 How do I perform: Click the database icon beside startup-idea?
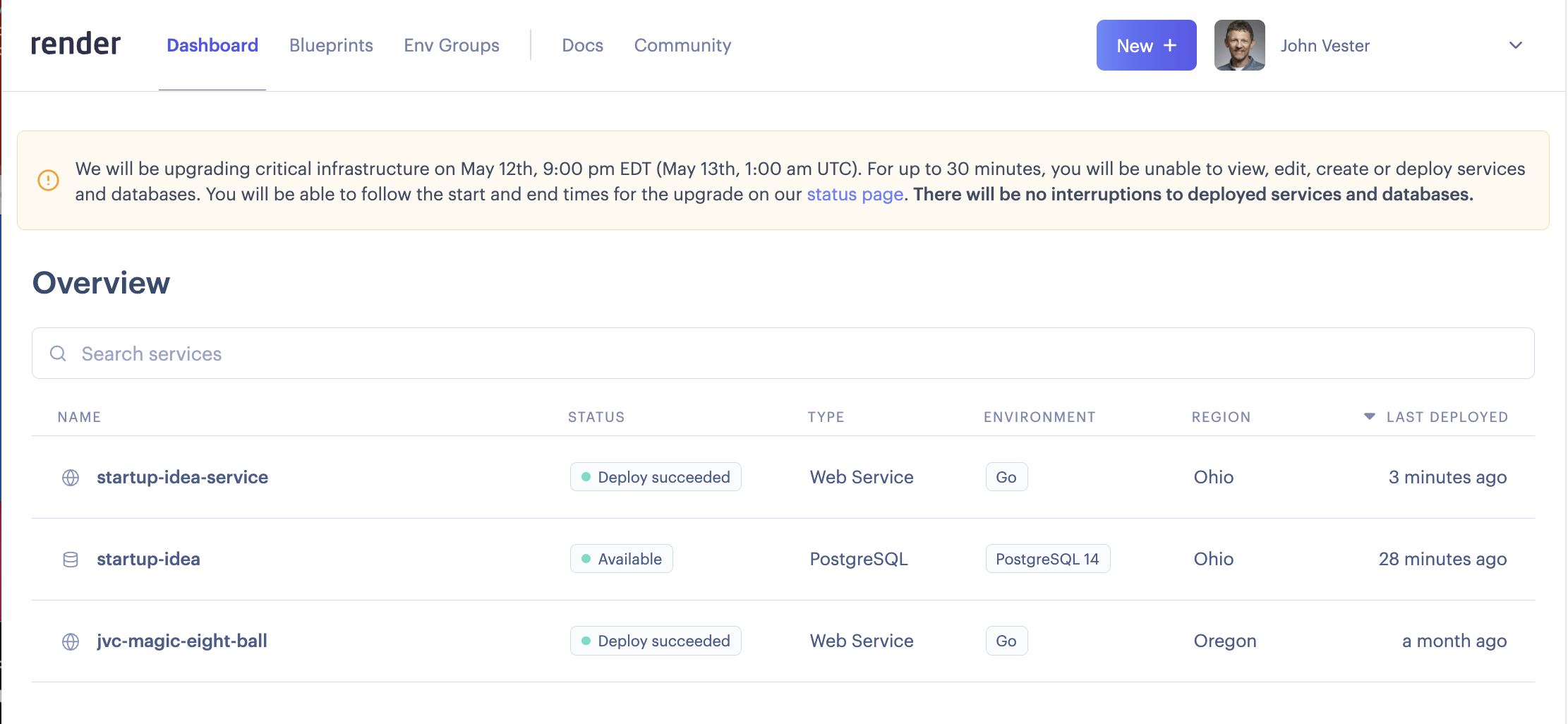(x=71, y=560)
